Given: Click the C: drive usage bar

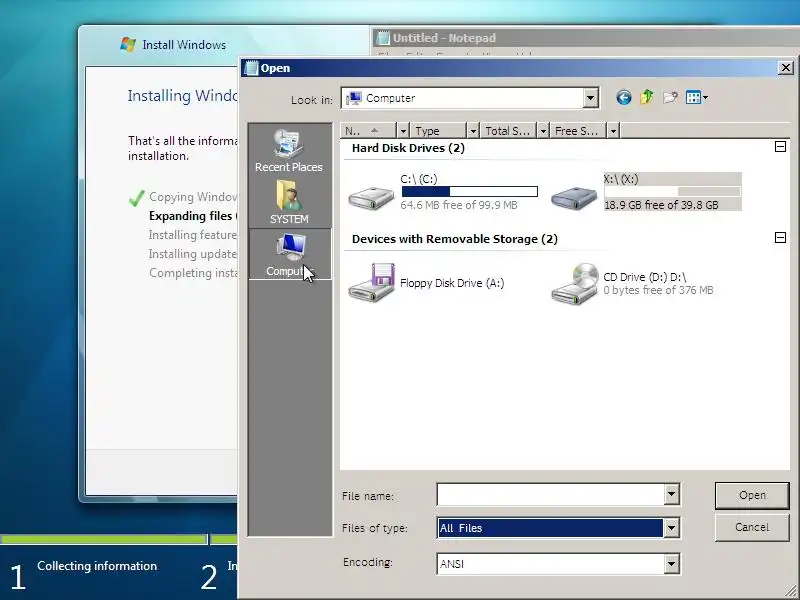Looking at the screenshot, I should pos(469,191).
